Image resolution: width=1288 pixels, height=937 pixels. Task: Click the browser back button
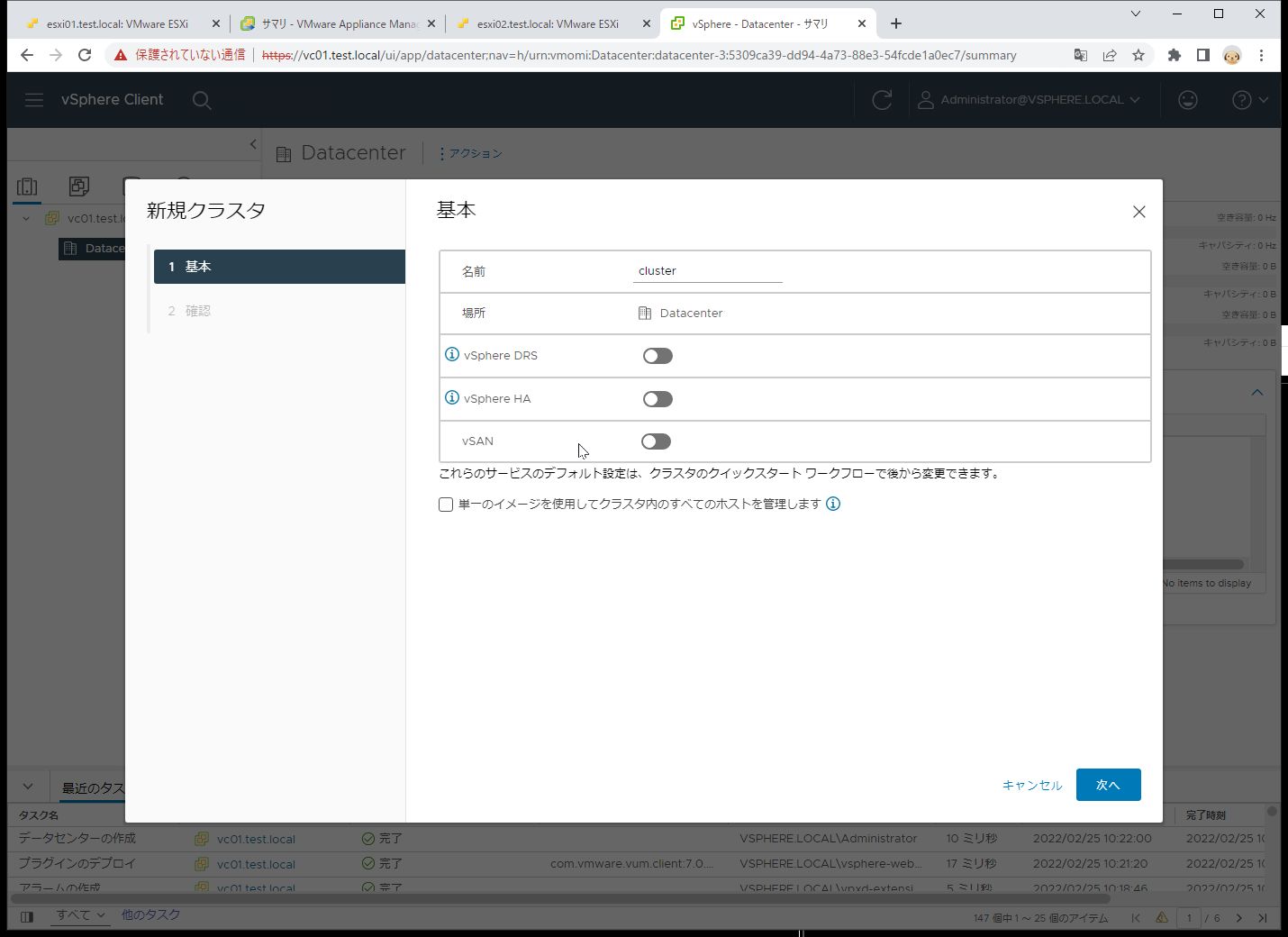[27, 55]
